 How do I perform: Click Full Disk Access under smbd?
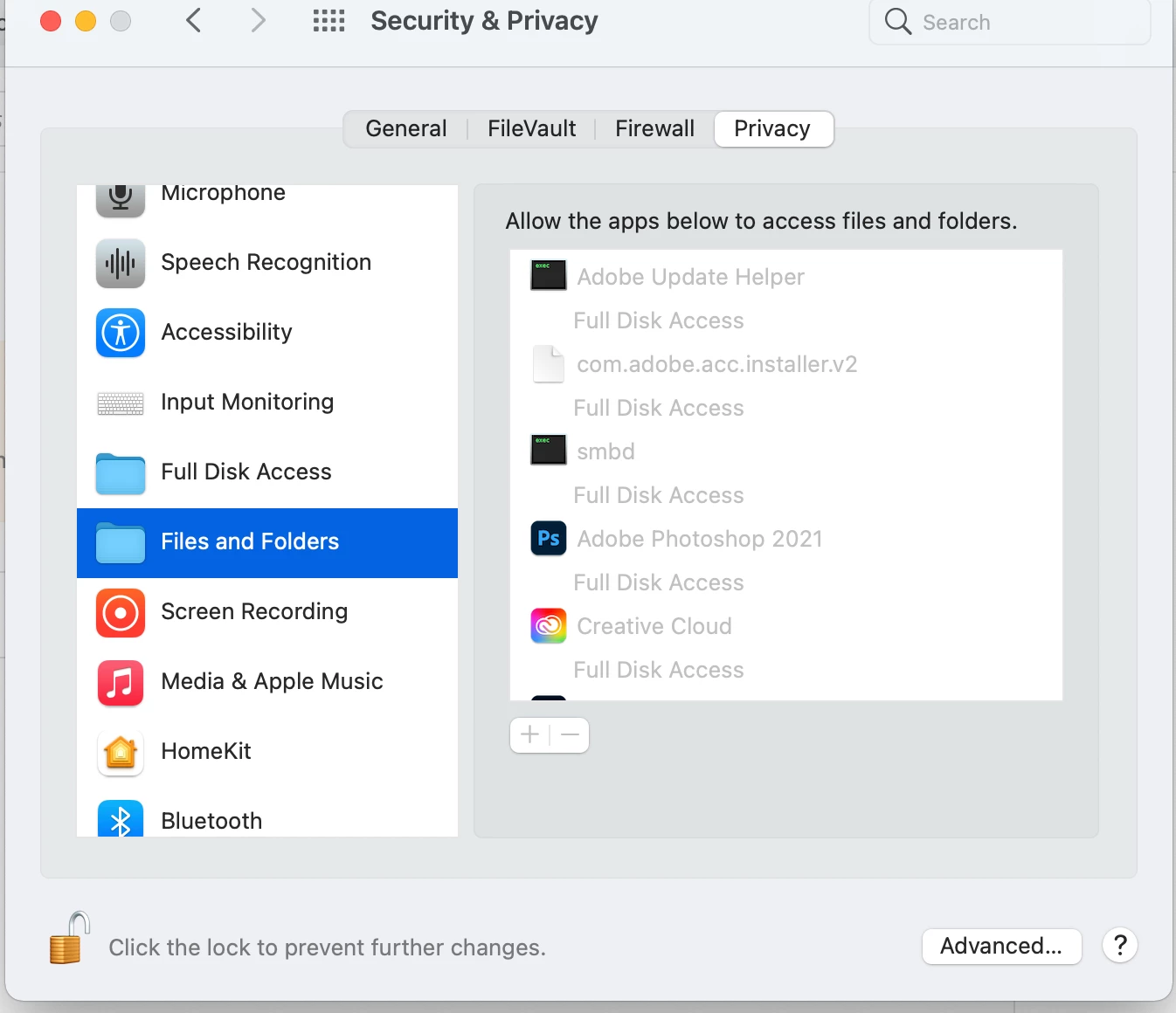[x=659, y=495]
